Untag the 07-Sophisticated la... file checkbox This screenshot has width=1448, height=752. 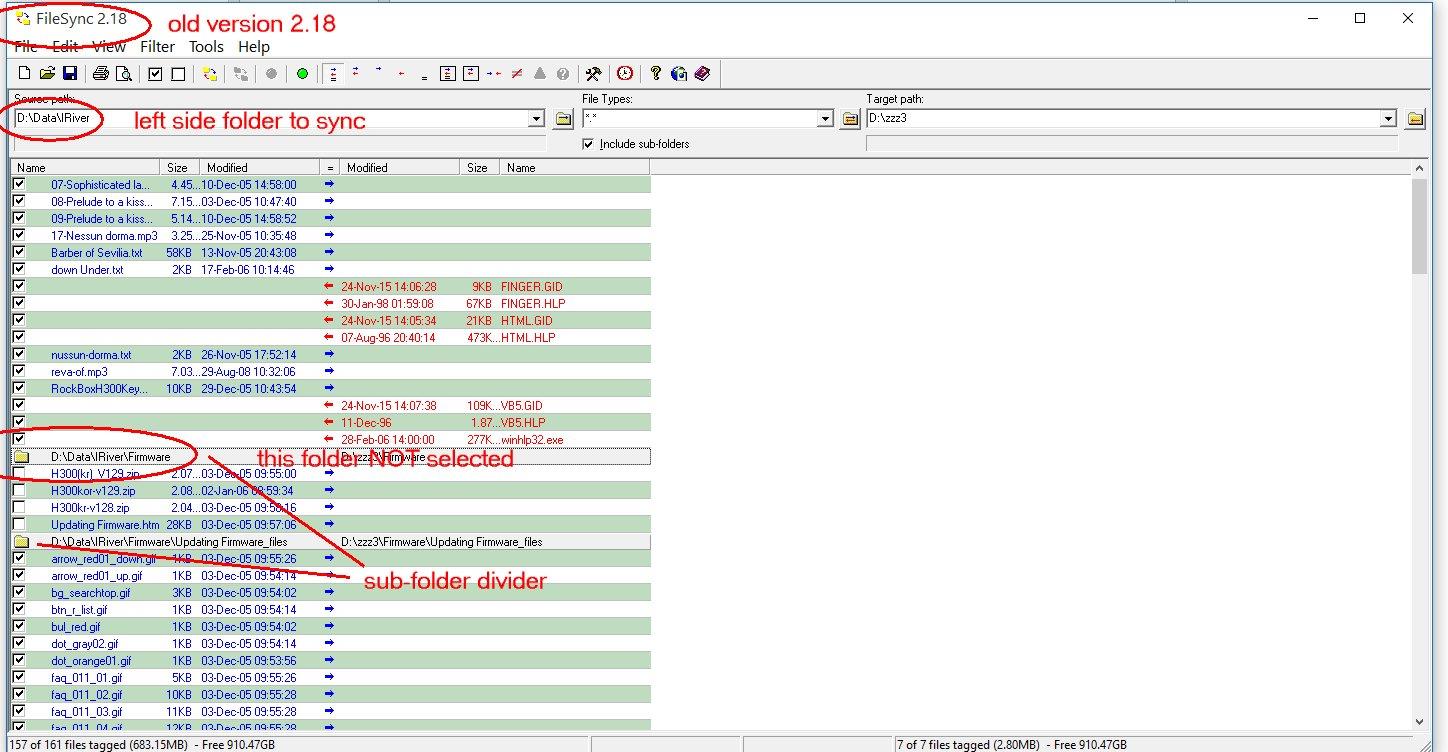click(19, 184)
